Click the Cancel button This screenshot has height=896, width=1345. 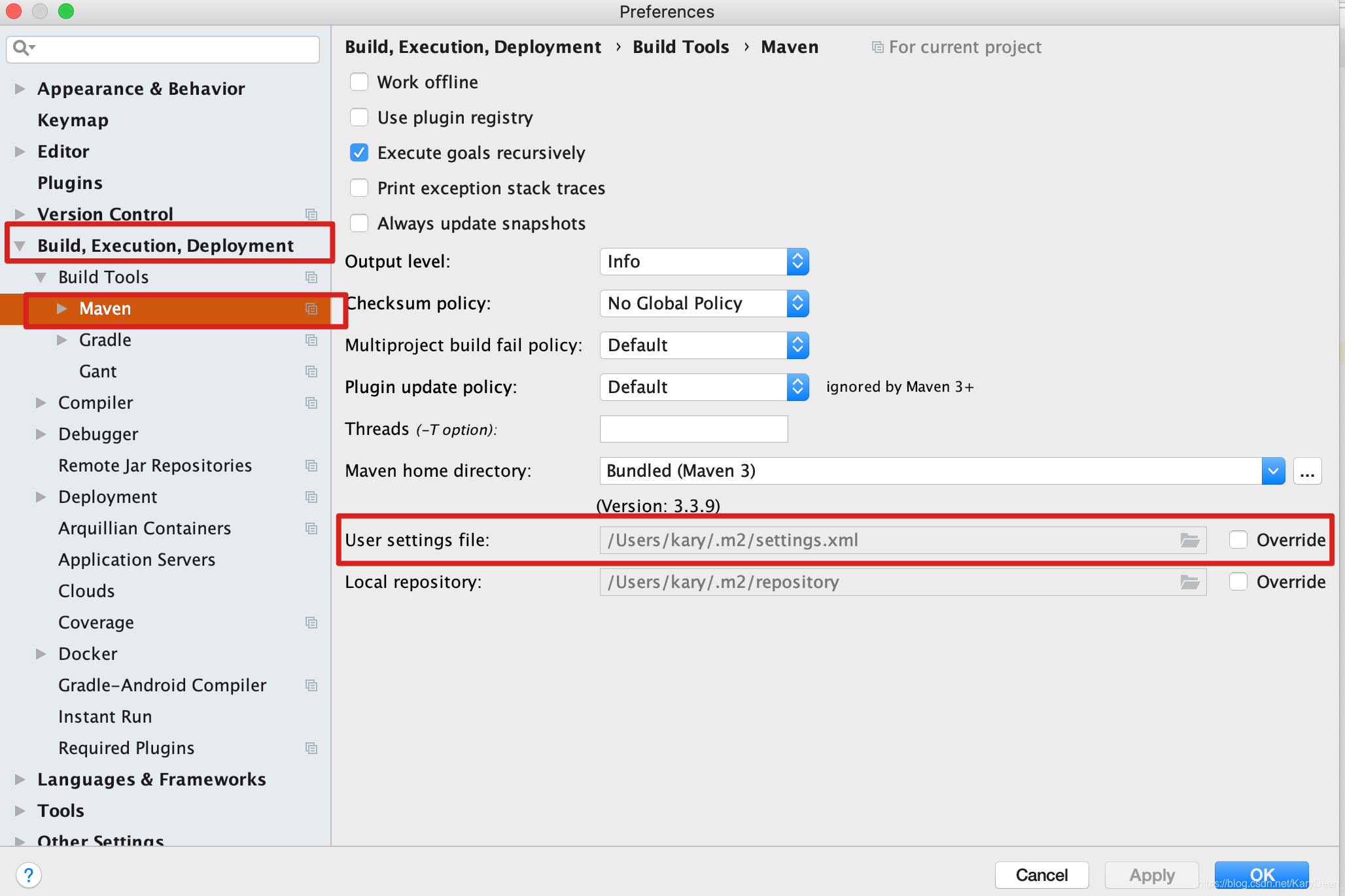point(1041,875)
